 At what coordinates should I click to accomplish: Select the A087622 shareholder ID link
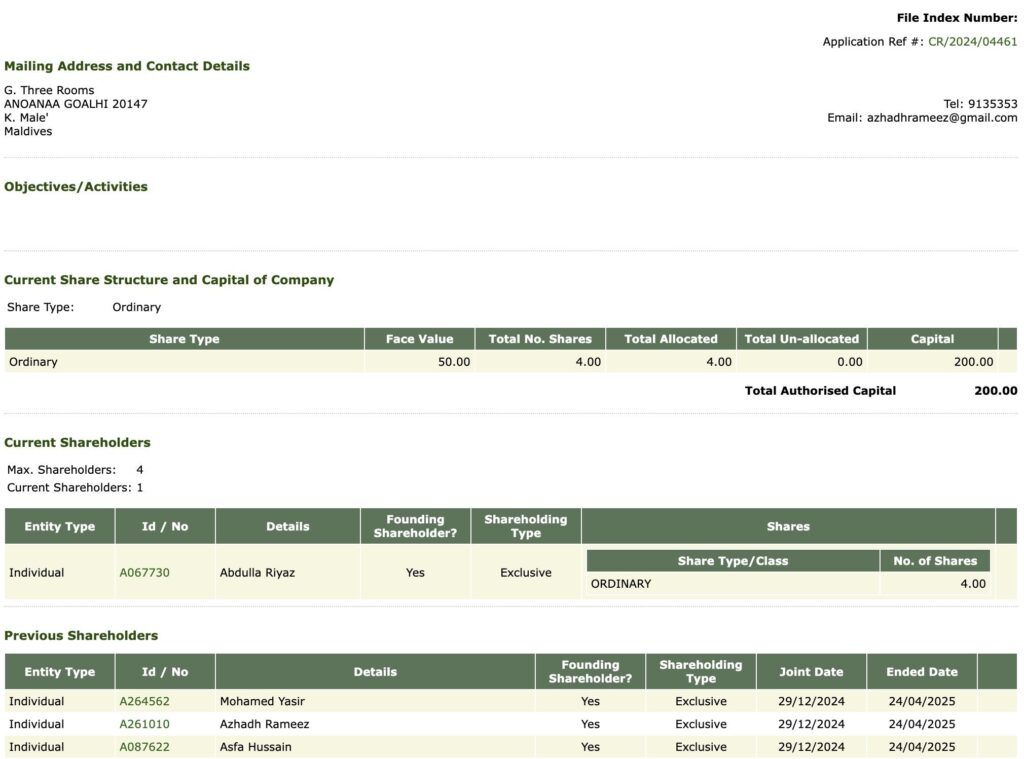[x=144, y=747]
